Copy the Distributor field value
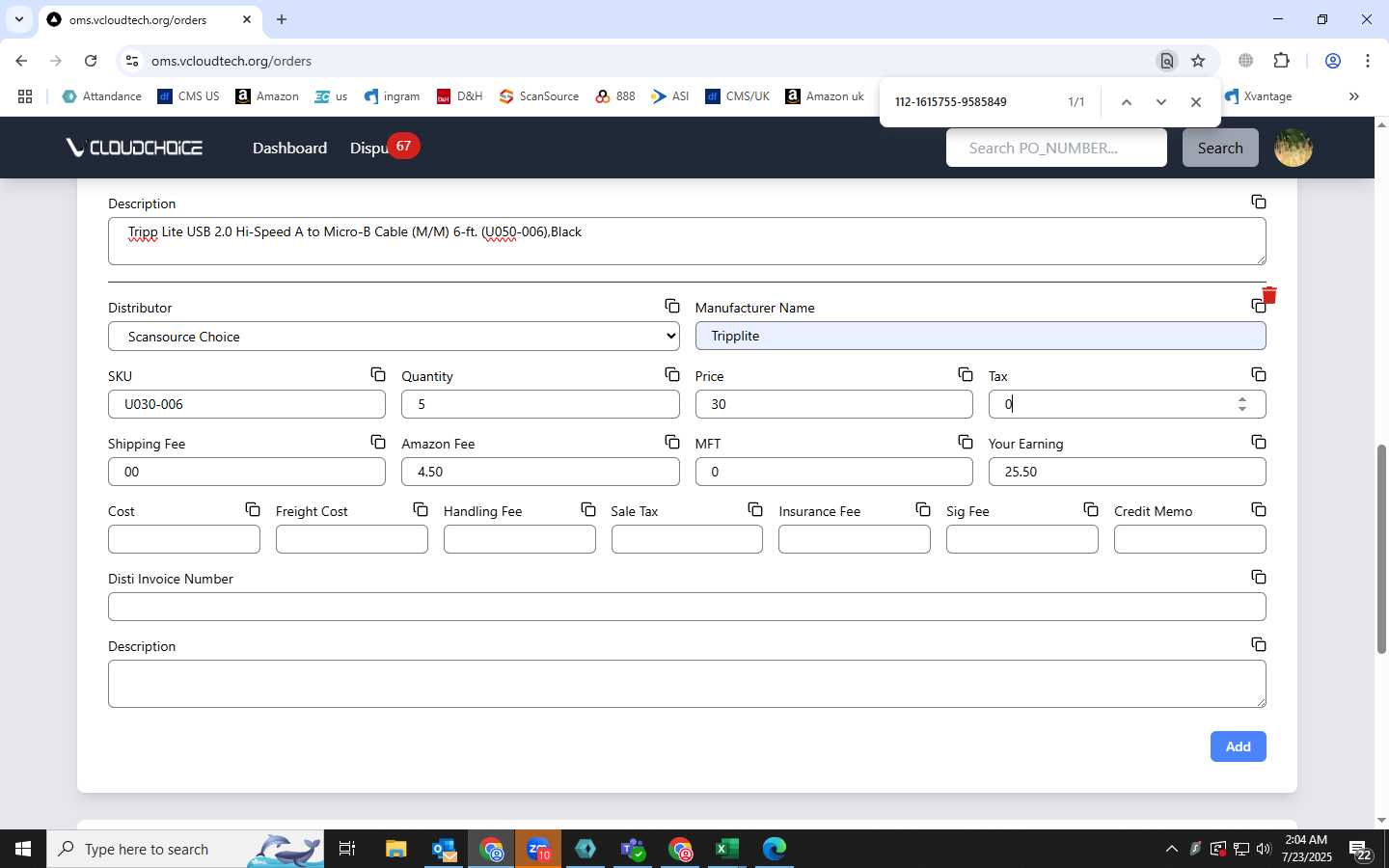 click(x=672, y=306)
